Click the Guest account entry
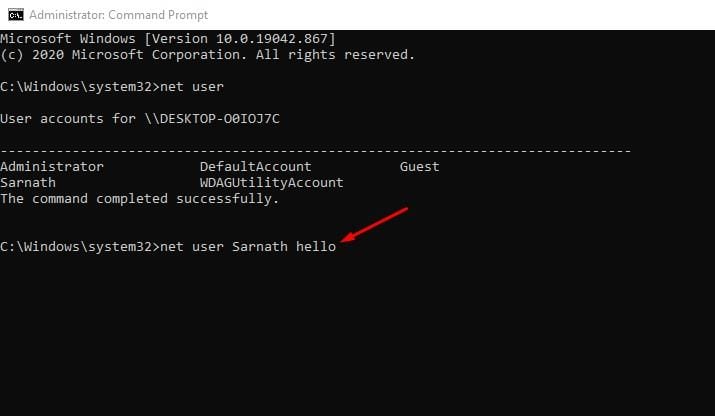The height and width of the screenshot is (416, 715). 420,166
